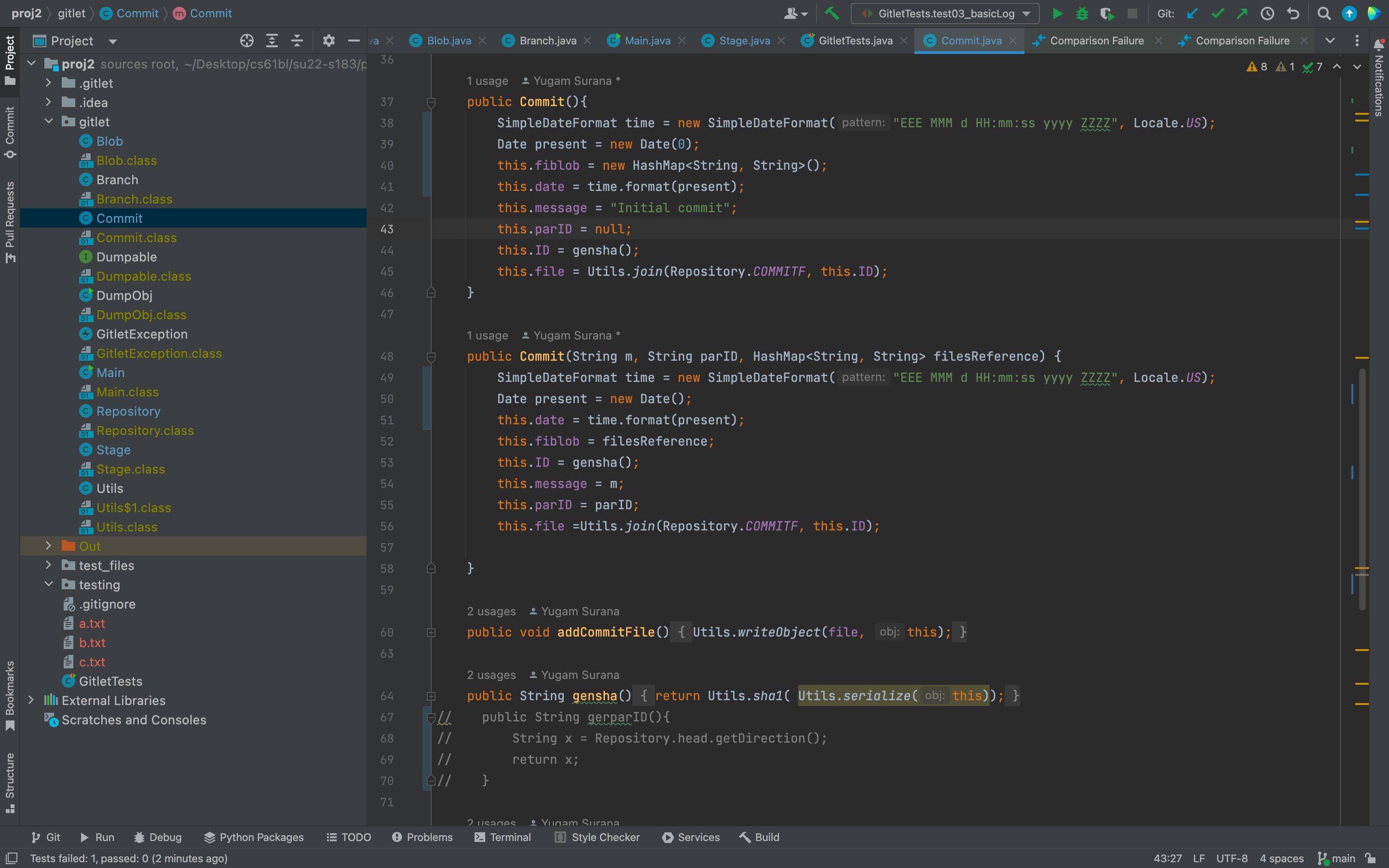Expand the test_files folder
Screen dimensions: 1389x868
[x=49, y=566]
